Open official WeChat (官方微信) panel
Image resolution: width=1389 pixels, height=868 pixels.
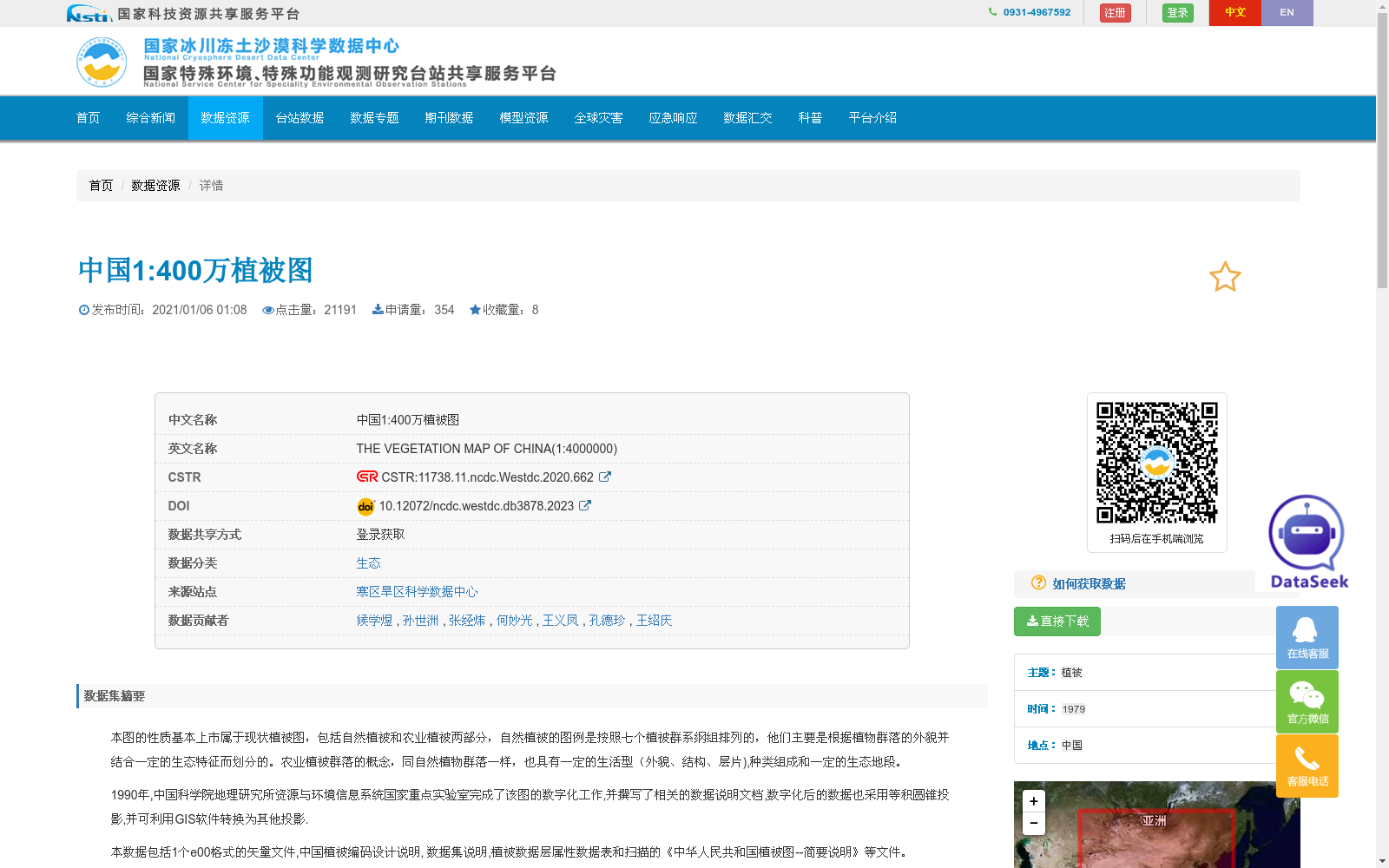(1307, 701)
